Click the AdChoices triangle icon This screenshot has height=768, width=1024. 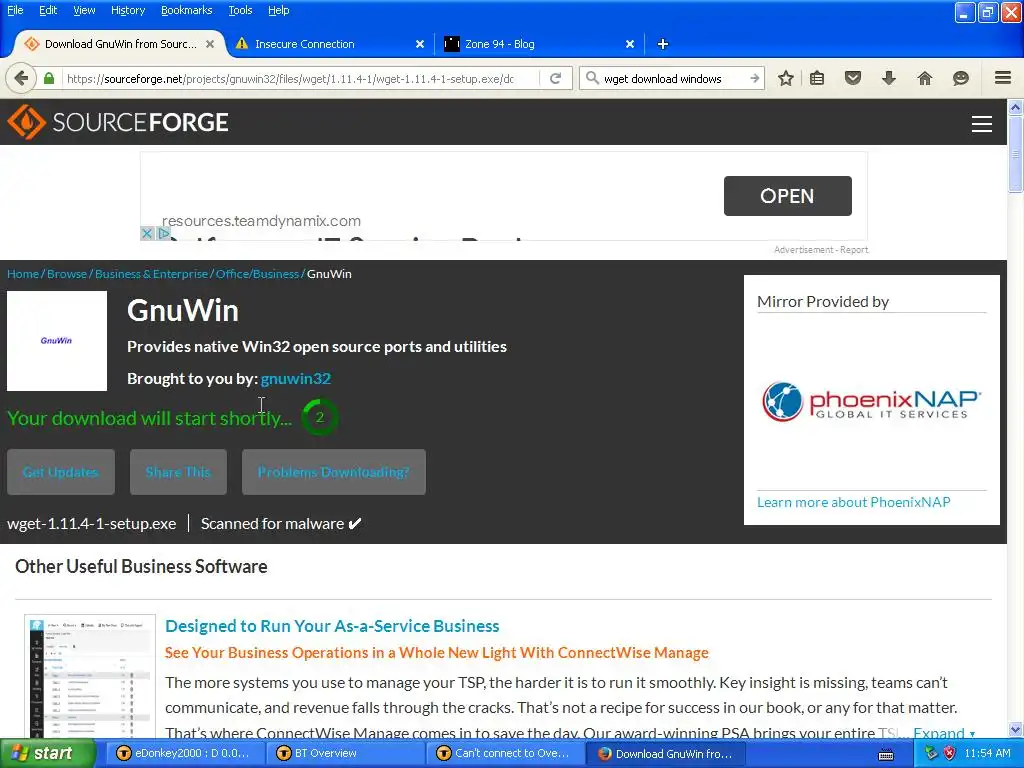point(163,233)
